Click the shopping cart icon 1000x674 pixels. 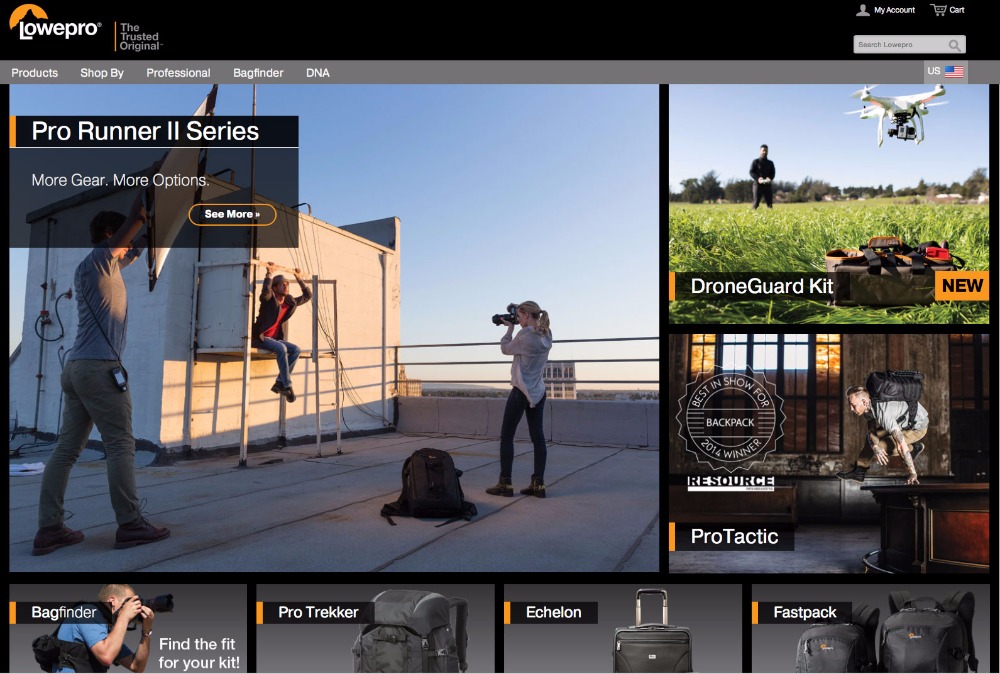coord(938,10)
